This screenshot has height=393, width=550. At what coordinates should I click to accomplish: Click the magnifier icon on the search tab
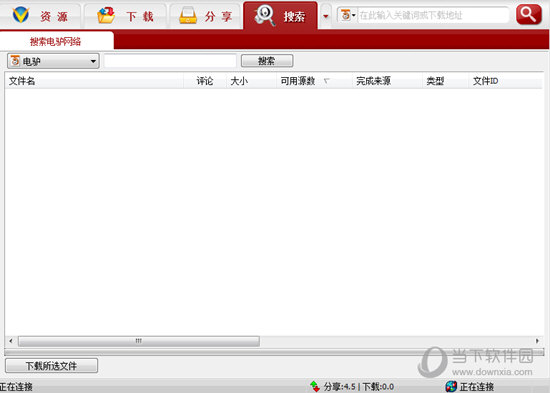coord(265,15)
